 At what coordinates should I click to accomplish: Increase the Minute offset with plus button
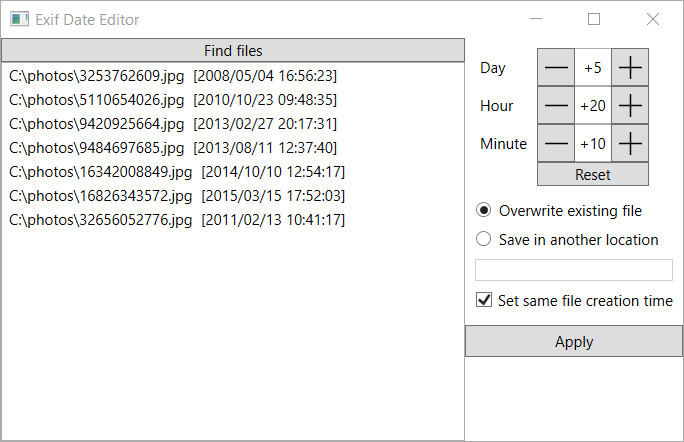point(630,143)
